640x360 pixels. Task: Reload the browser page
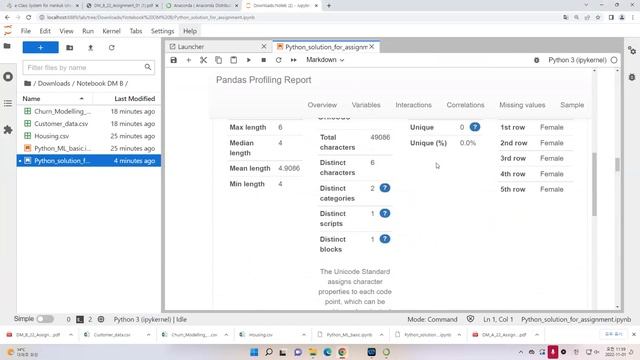pos(29,18)
